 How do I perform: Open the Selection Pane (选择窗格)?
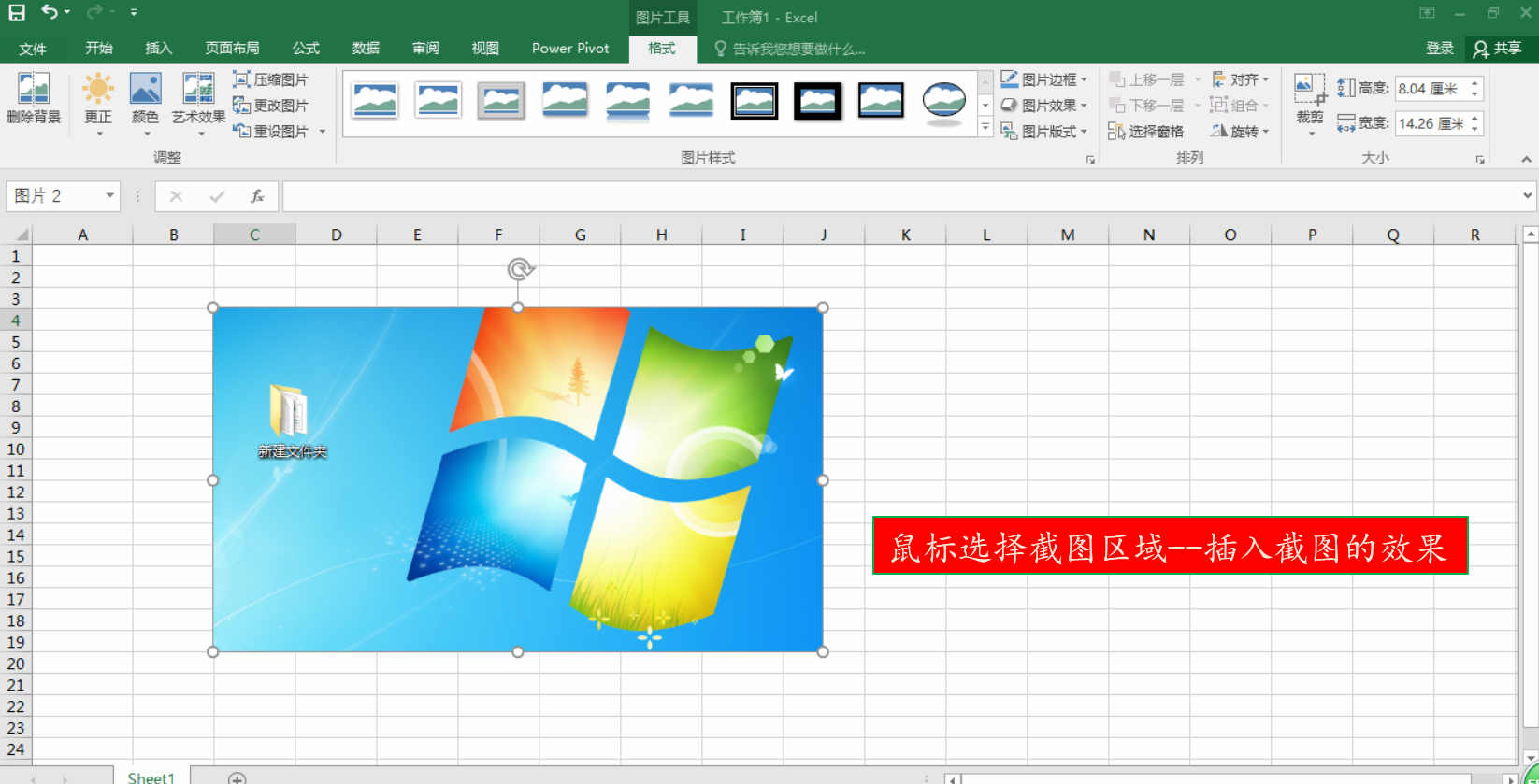pyautogui.click(x=1145, y=132)
